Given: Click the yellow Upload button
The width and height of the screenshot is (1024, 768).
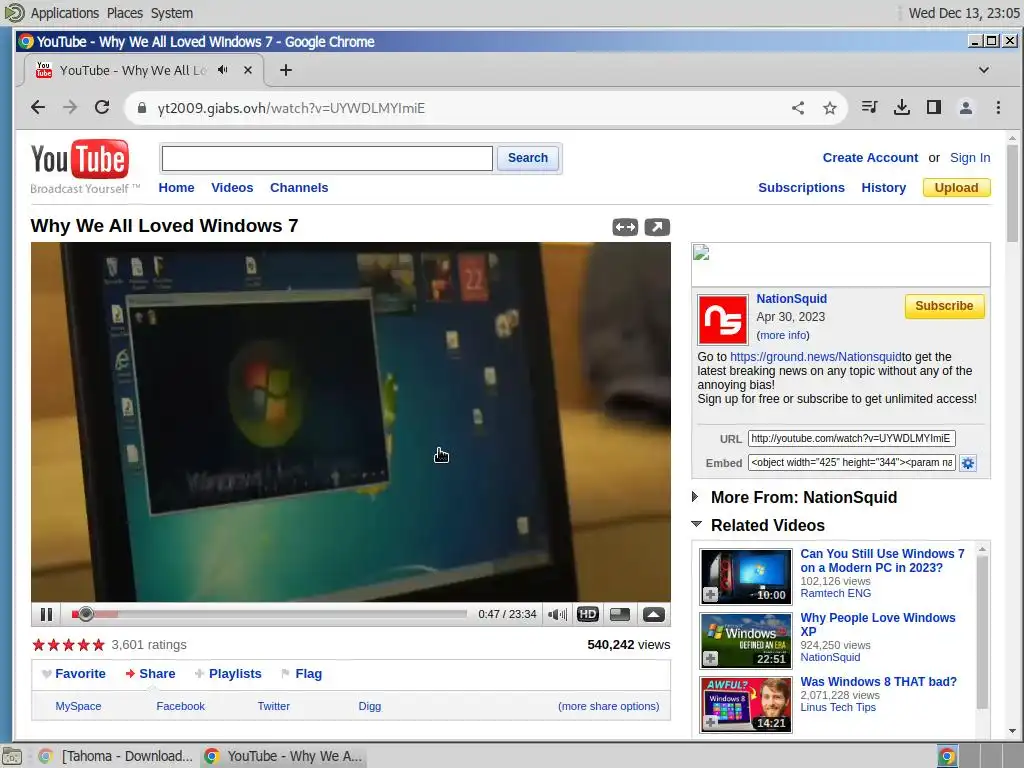Looking at the screenshot, I should click(x=956, y=187).
